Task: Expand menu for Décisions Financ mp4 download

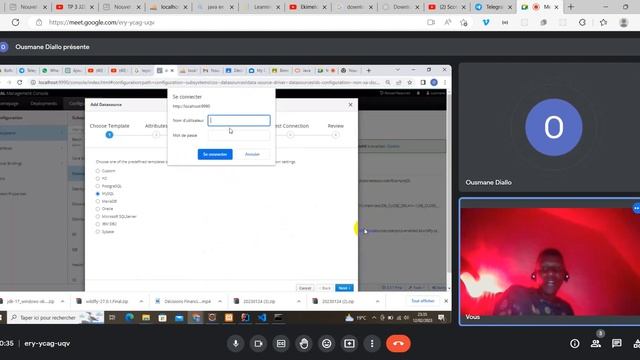Action: (220, 301)
